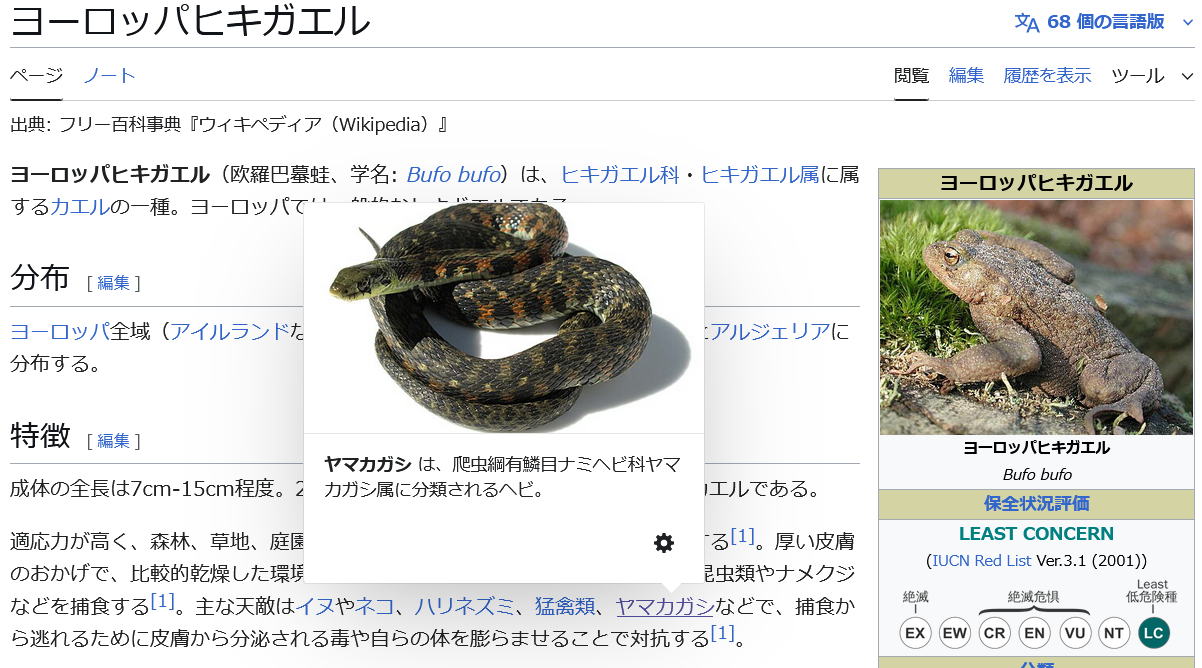Screen dimensions: 1202x668
Task: Open the 履歴を表示 history tab
Action: click(1047, 76)
